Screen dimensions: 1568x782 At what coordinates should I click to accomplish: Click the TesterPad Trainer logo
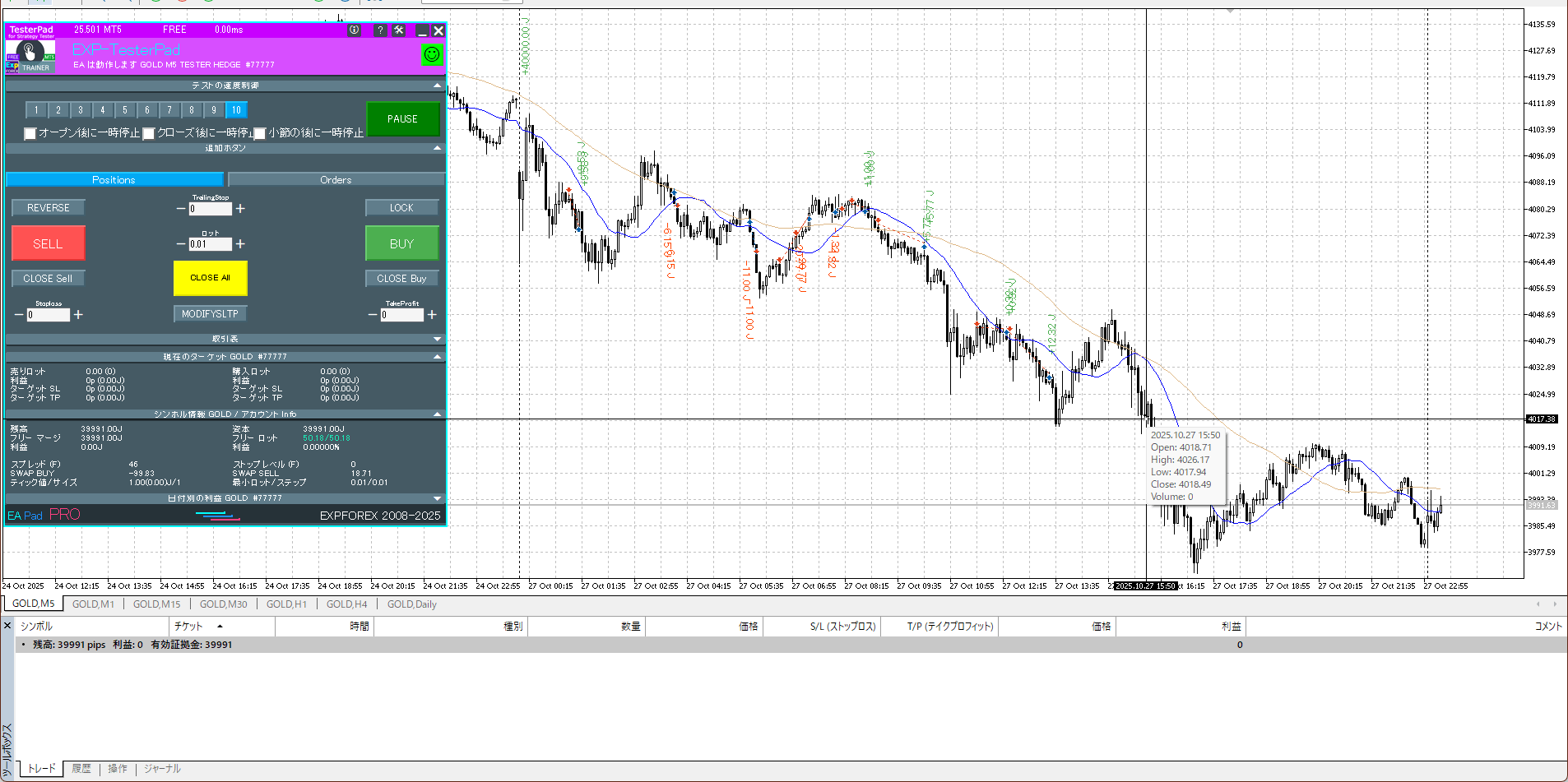coord(30,56)
